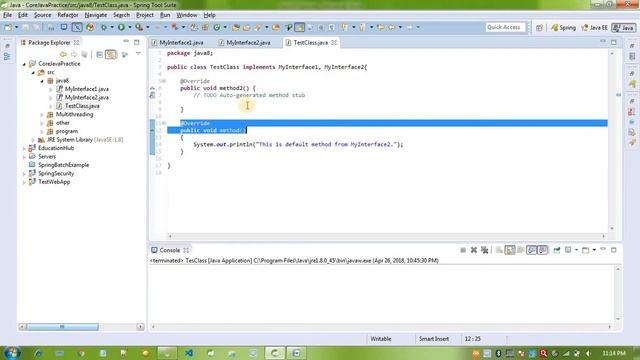Select TestClass.java in Package Explorer
This screenshot has height=360, width=640.
click(x=82, y=106)
